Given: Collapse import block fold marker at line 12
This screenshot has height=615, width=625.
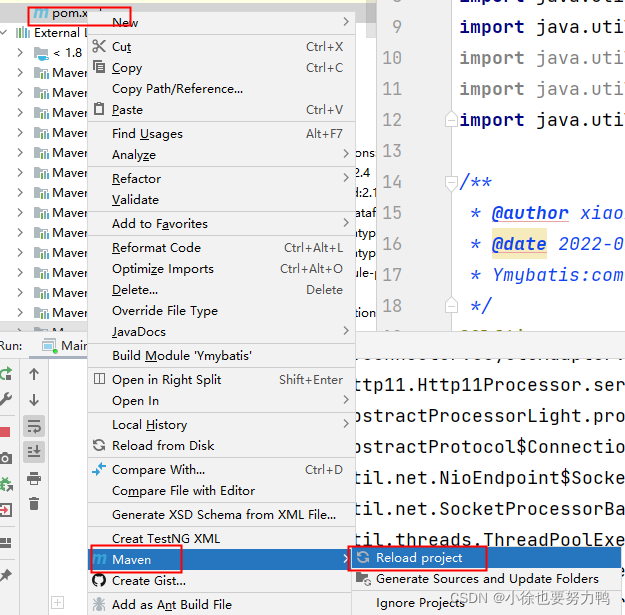Looking at the screenshot, I should point(451,119).
